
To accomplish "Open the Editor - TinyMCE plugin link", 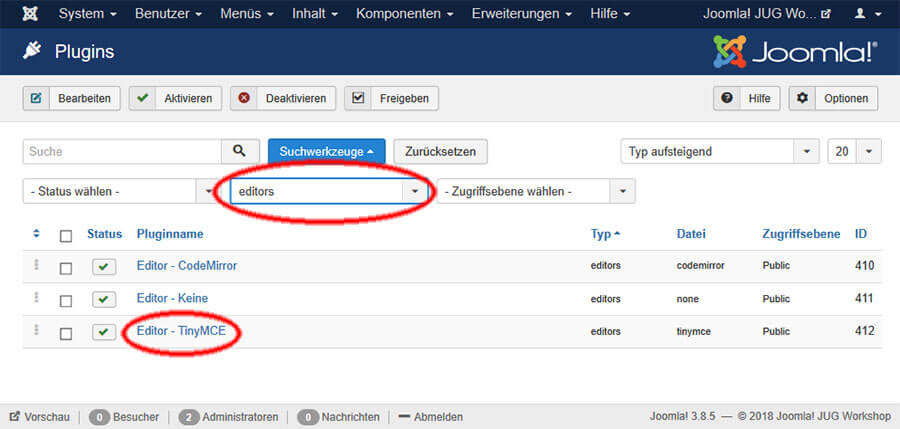I will 181,331.
